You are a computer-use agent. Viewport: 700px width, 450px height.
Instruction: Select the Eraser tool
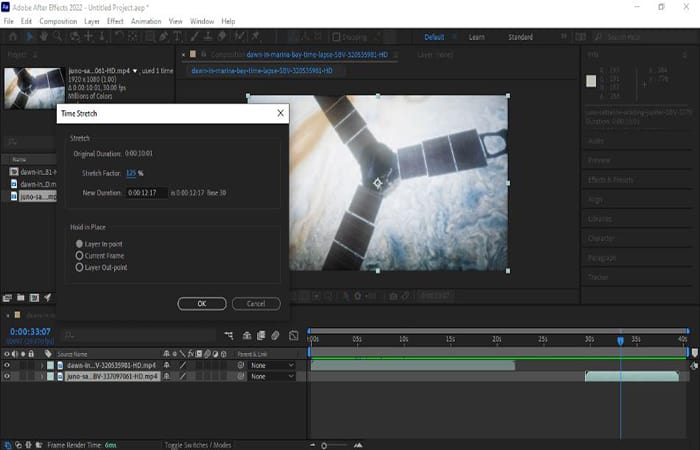[222, 37]
